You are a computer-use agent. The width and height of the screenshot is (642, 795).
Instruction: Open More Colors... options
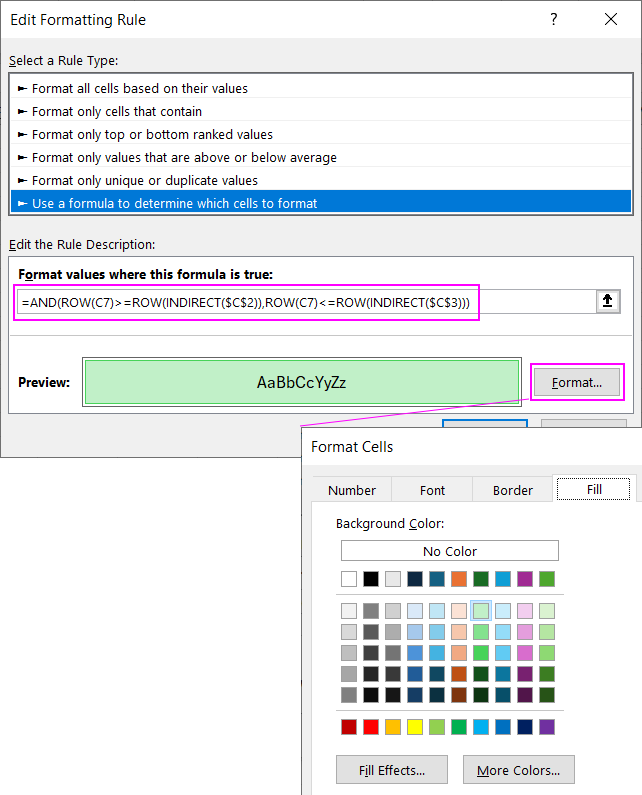[x=518, y=770]
